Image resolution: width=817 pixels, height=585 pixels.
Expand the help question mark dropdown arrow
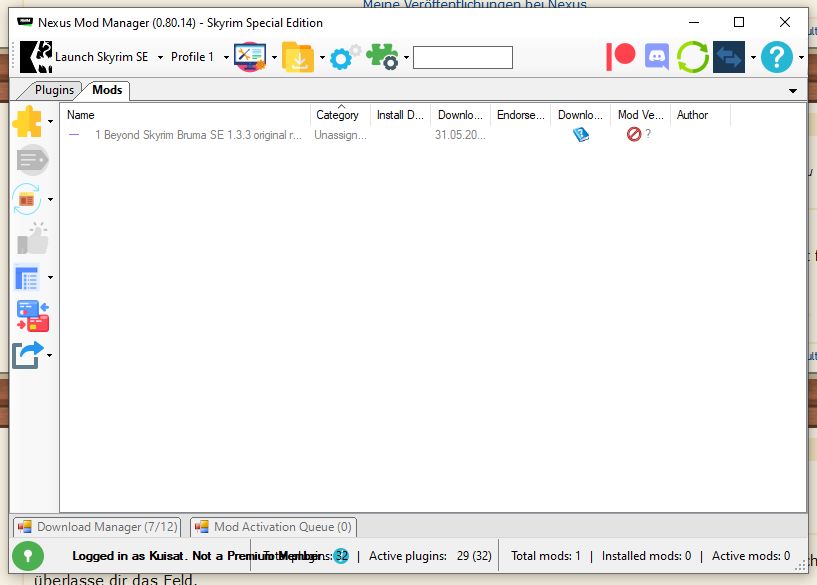(801, 57)
